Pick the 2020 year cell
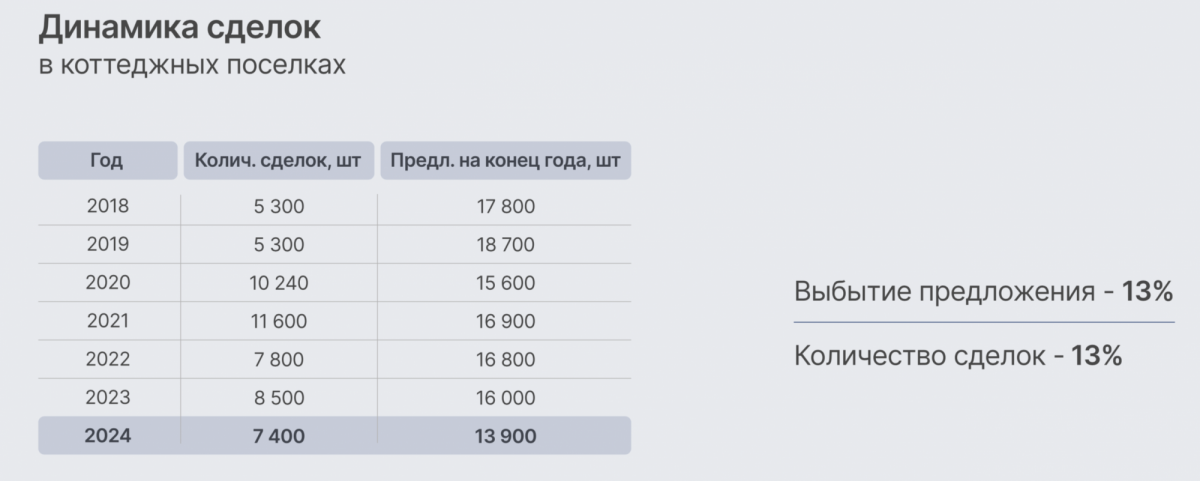The image size is (1200, 481). [108, 283]
